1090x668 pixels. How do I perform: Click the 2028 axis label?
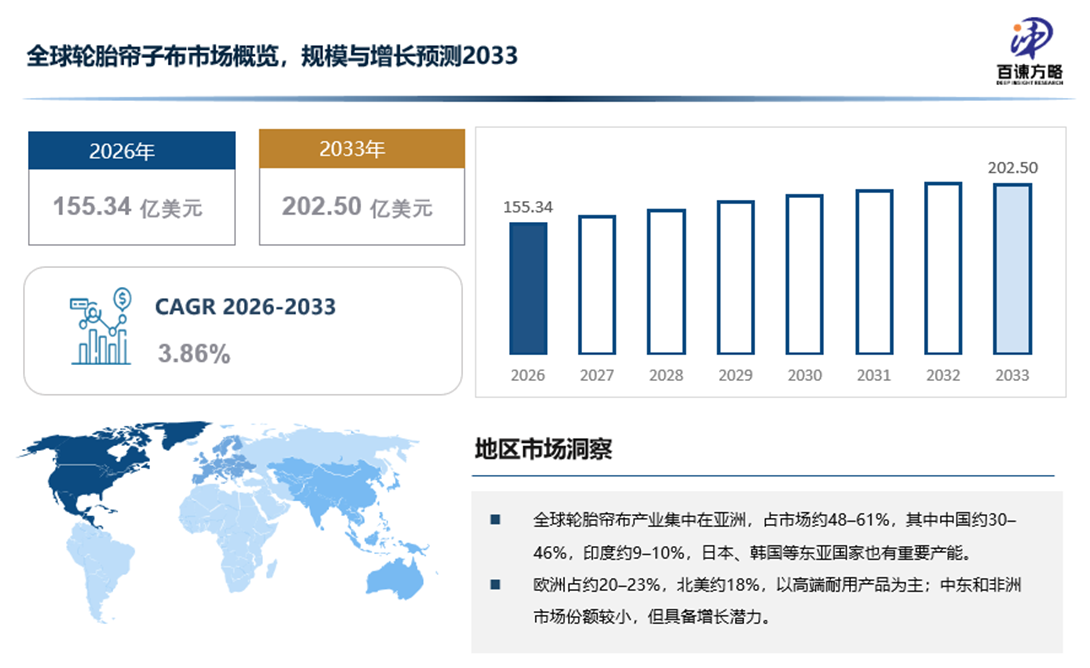666,376
